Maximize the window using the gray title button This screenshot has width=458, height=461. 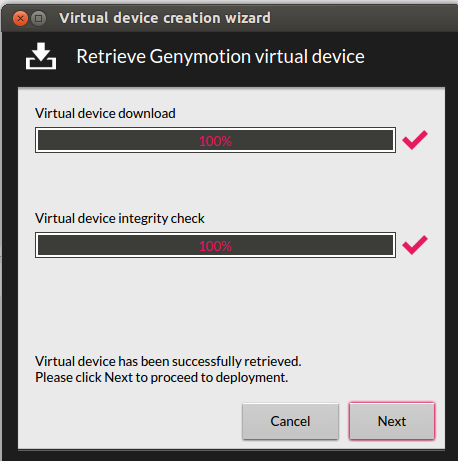click(x=39, y=18)
